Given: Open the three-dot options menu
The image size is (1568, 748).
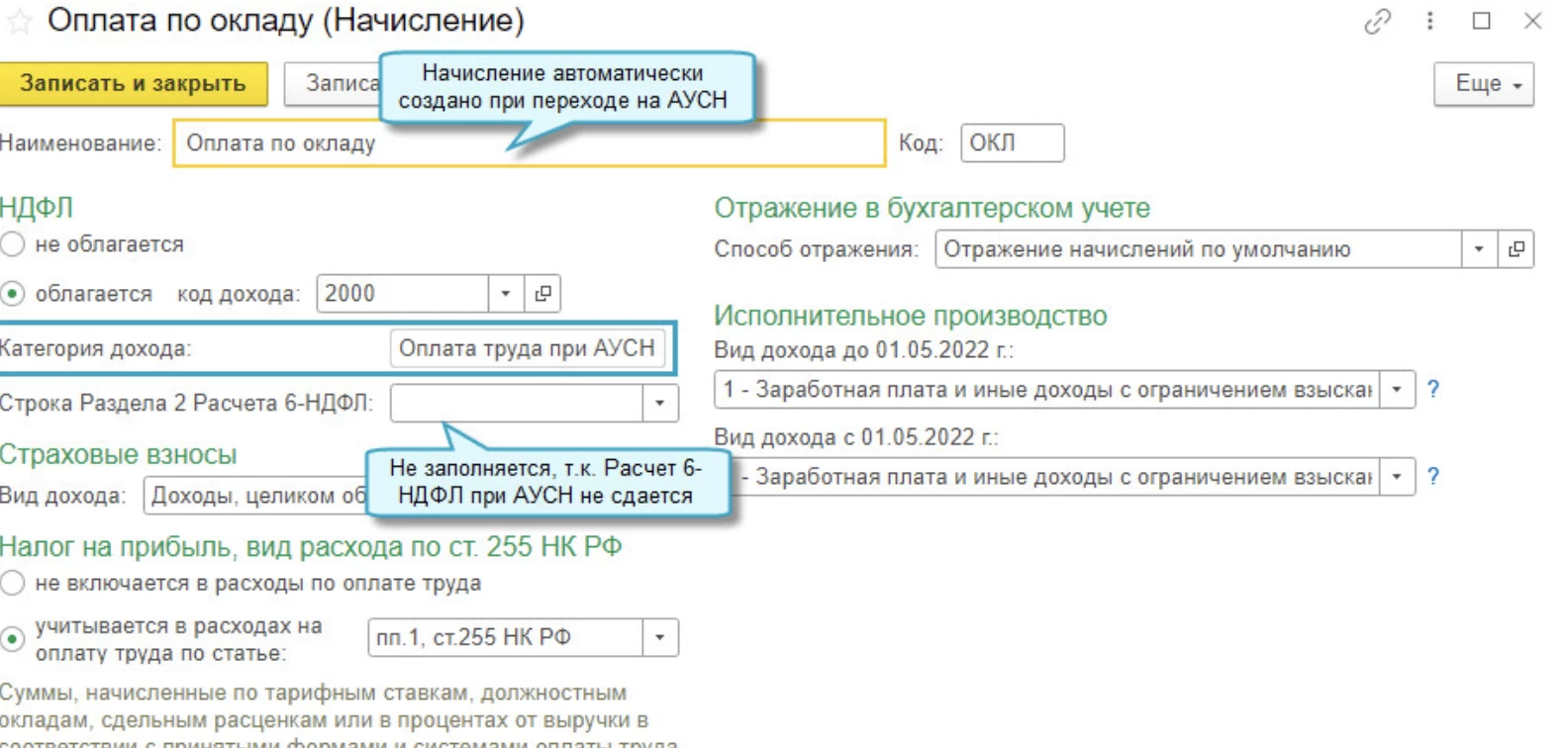Looking at the screenshot, I should tap(1429, 21).
